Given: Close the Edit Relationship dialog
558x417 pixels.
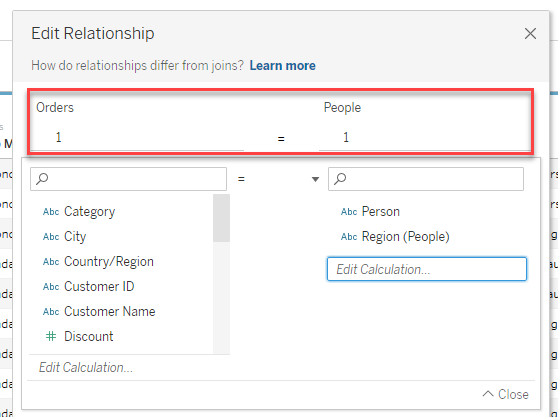Looking at the screenshot, I should [x=530, y=33].
